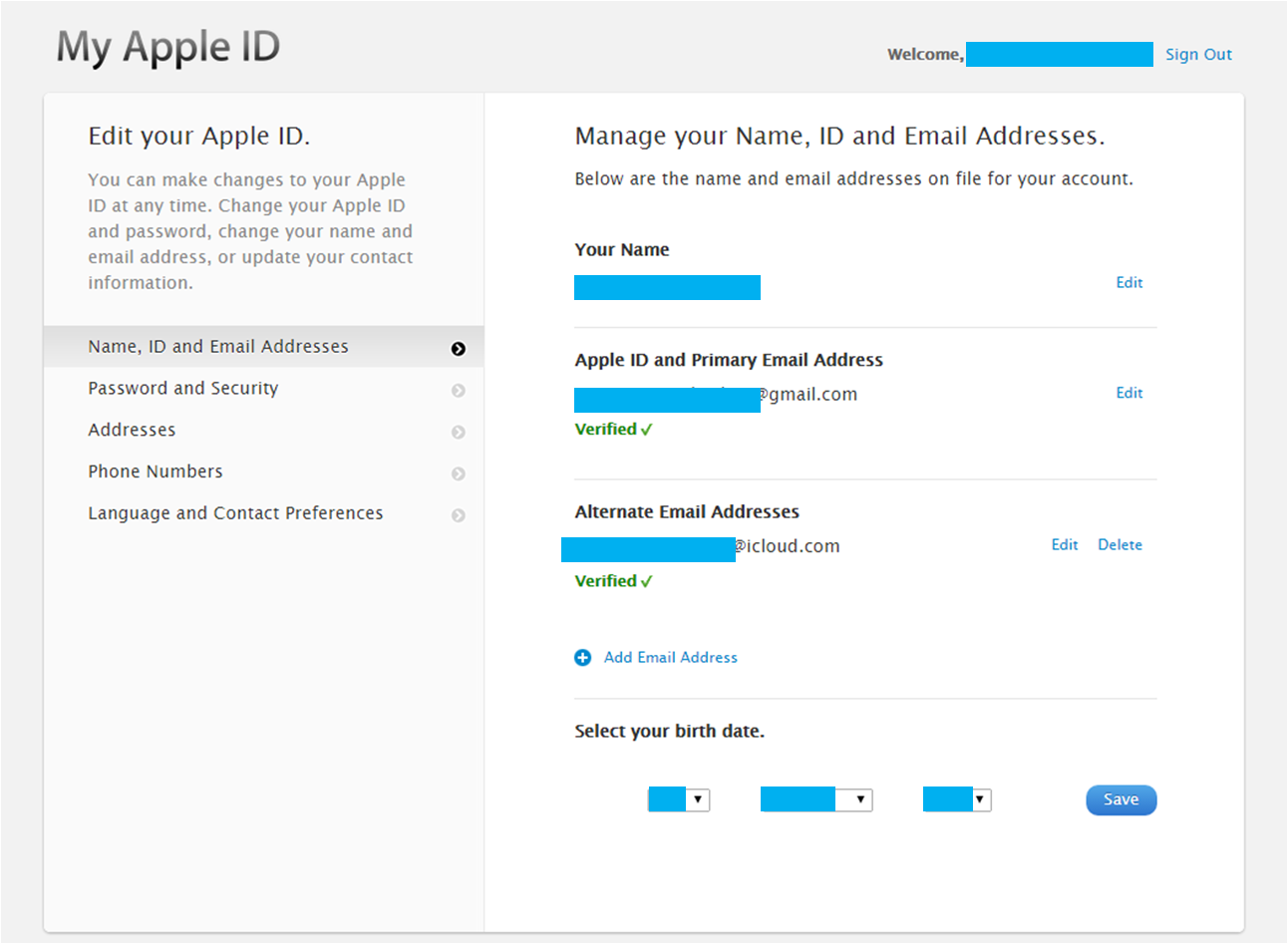This screenshot has width=1288, height=944.
Task: Edit Your Name
Action: point(1129,283)
